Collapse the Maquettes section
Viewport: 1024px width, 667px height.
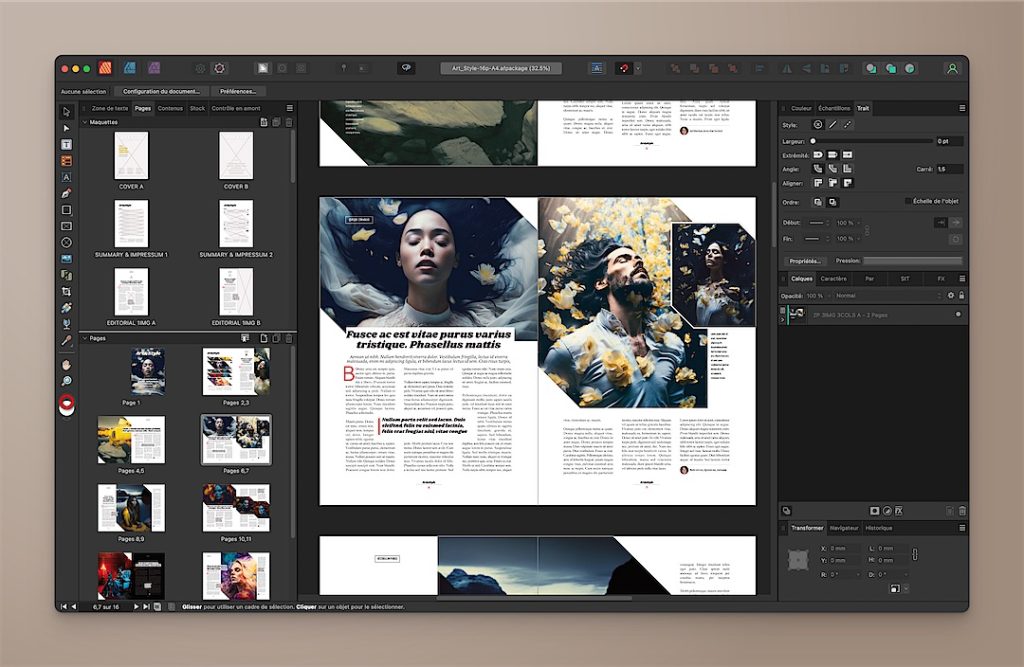click(84, 122)
